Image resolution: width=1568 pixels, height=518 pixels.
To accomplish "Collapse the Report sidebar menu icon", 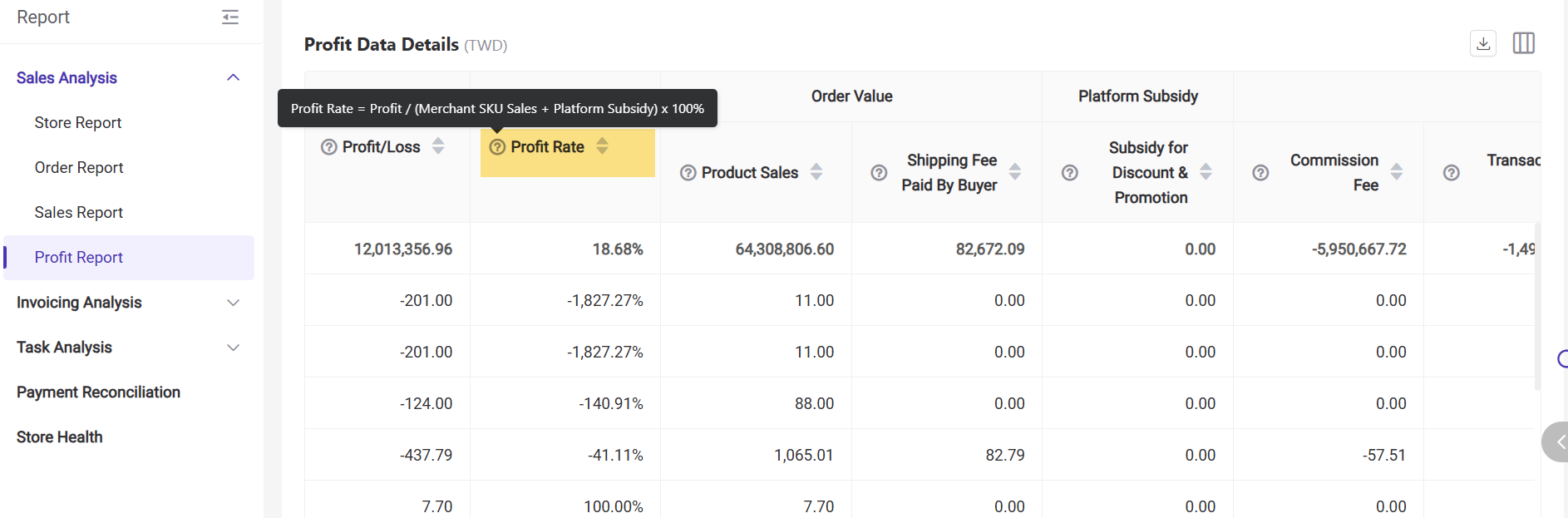I will 230,17.
